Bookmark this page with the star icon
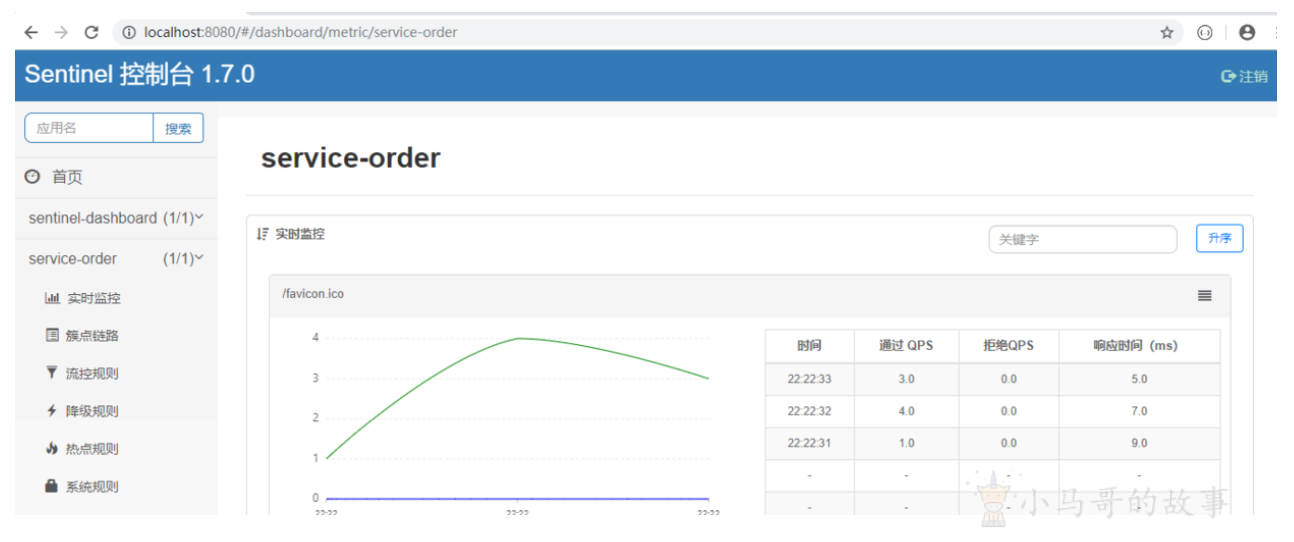Screen dimensions: 1294x542 tap(1166, 32)
